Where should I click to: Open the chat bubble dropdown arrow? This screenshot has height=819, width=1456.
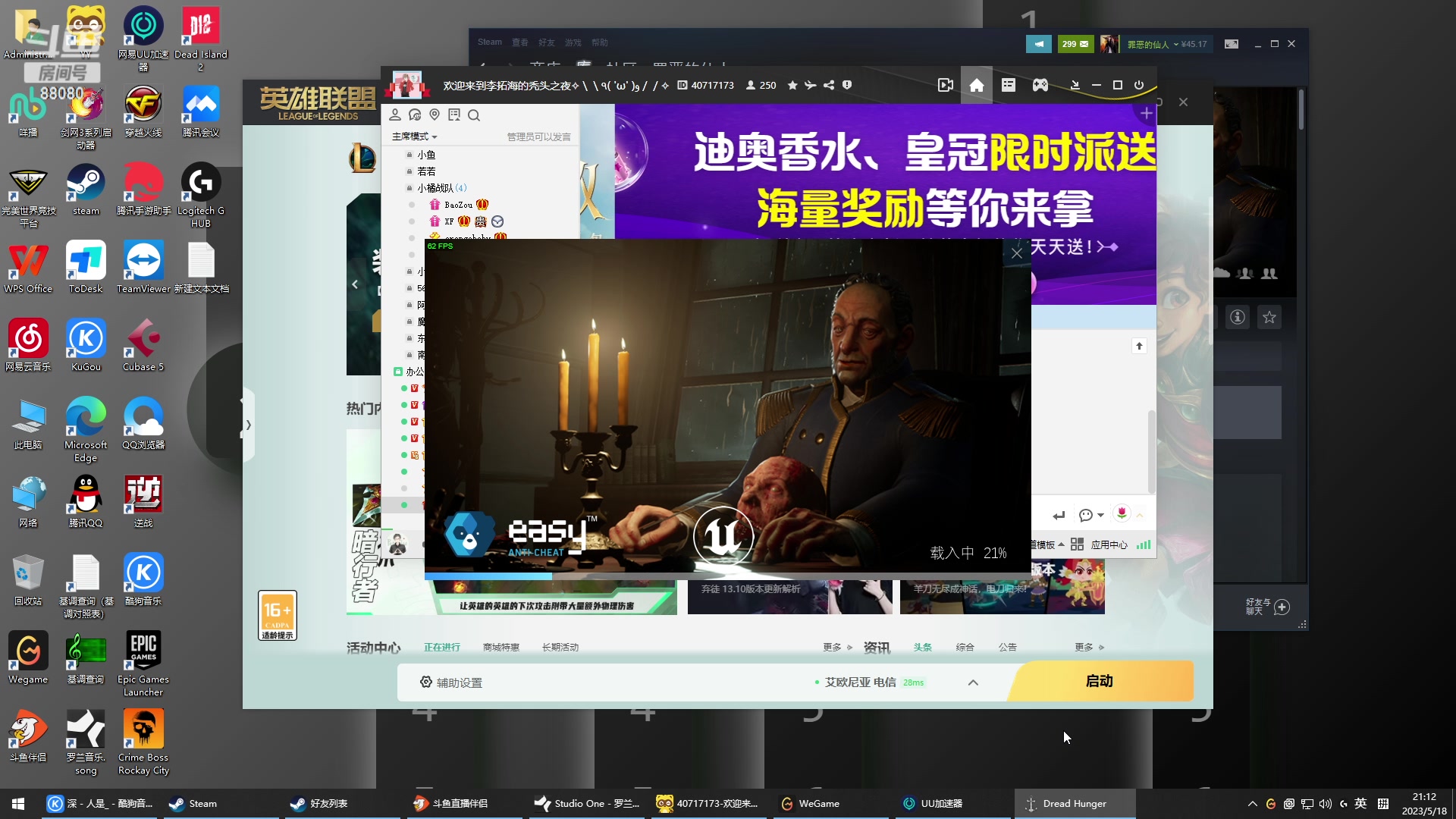click(x=1101, y=516)
